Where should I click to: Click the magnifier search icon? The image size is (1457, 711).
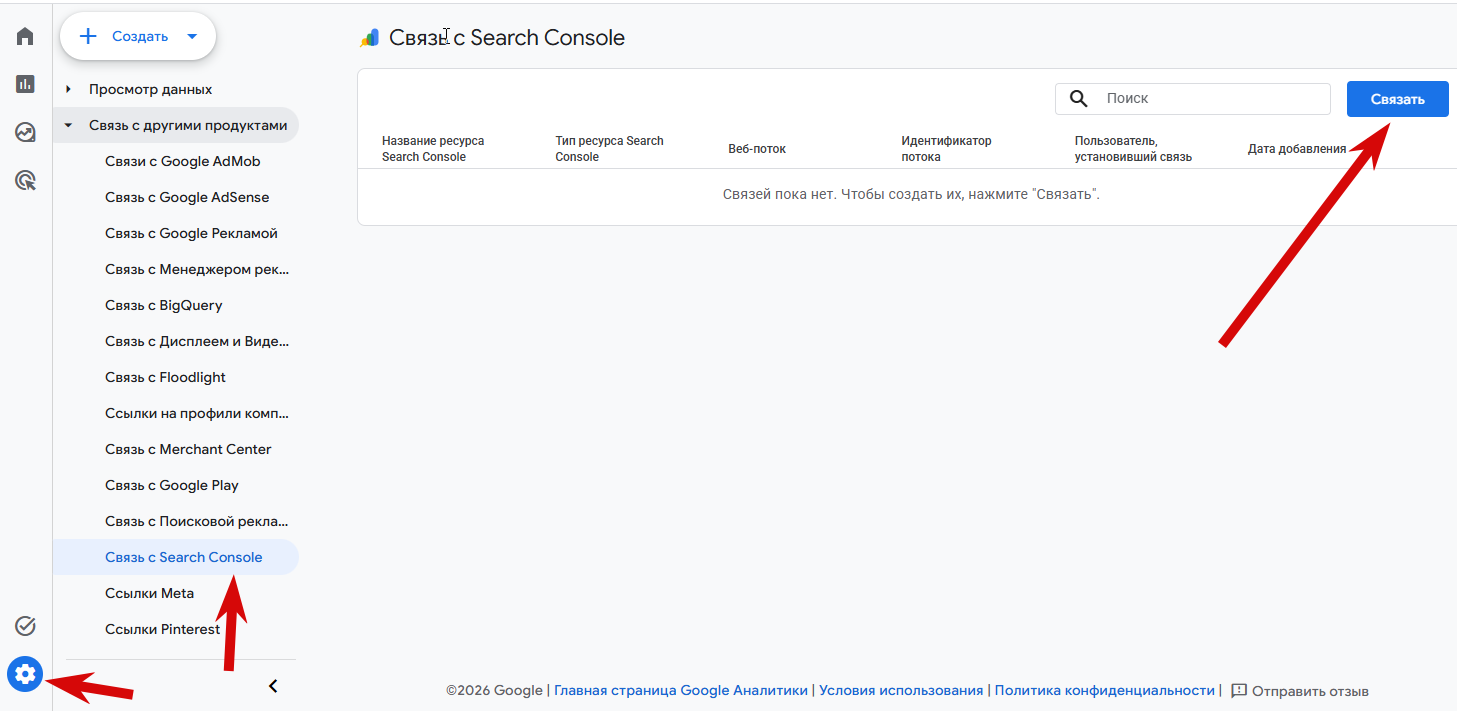[x=1079, y=98]
